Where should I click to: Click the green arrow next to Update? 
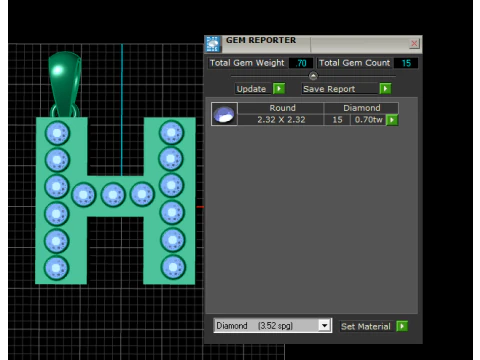point(279,89)
